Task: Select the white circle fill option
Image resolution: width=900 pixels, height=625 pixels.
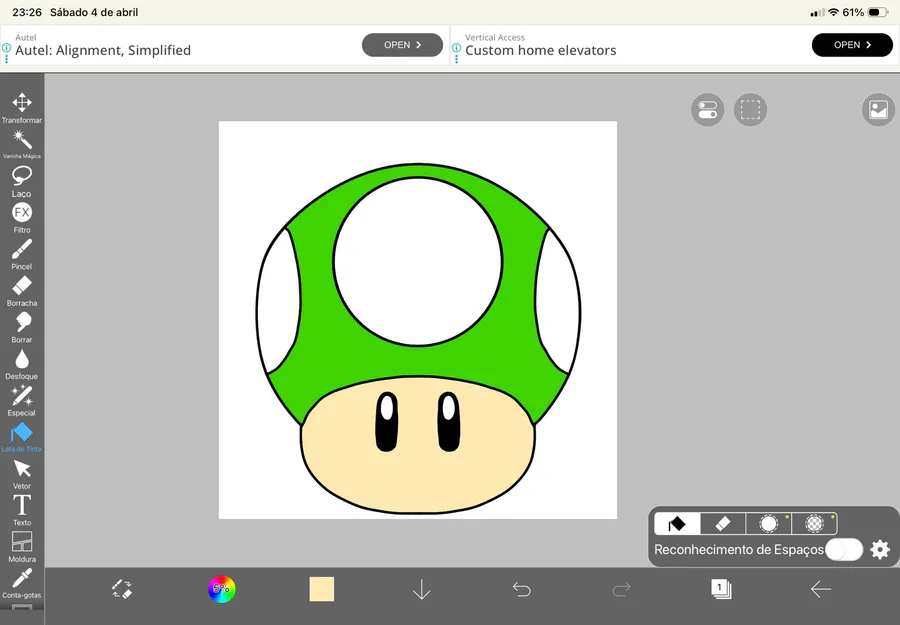Action: coord(769,523)
